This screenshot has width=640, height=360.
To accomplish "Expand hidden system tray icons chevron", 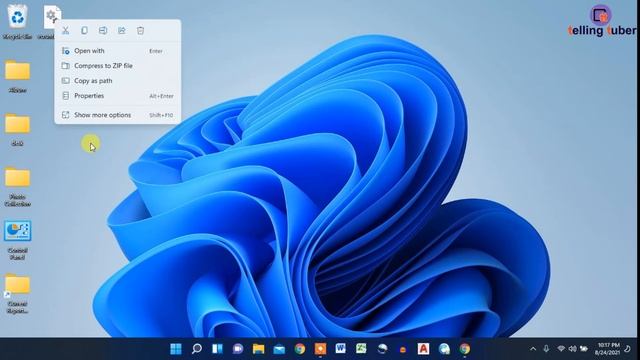I will pos(533,349).
